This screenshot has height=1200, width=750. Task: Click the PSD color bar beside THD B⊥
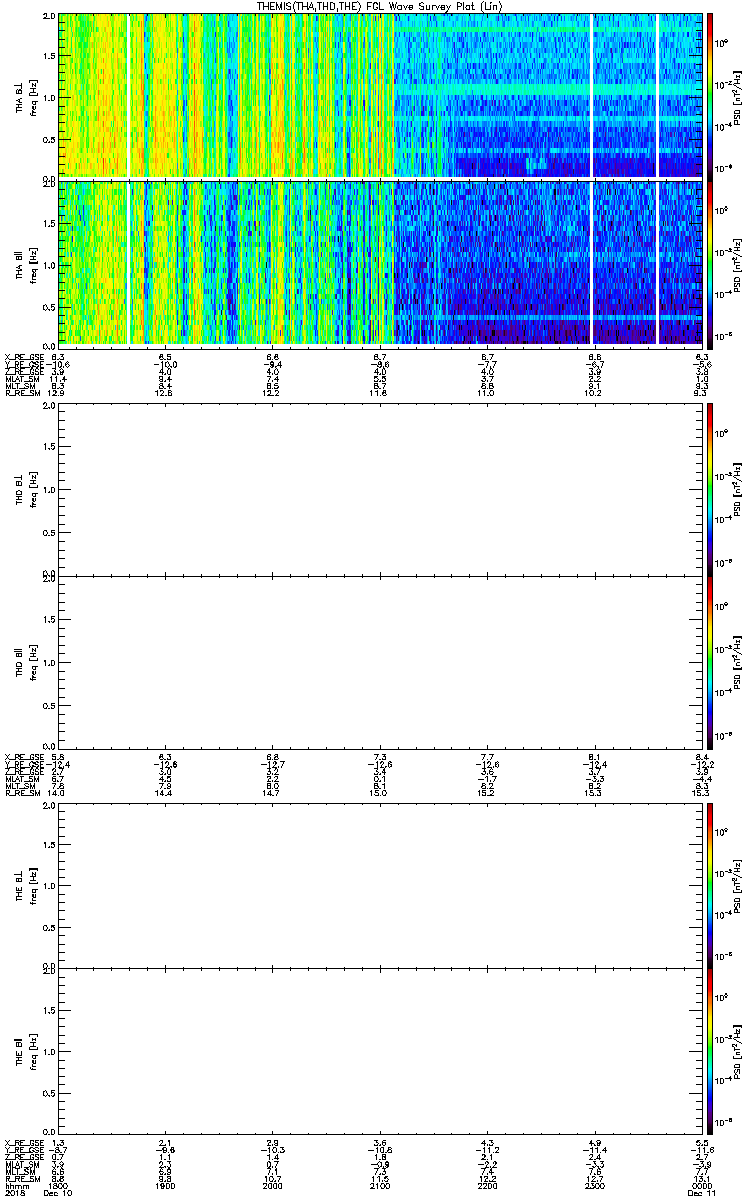710,488
